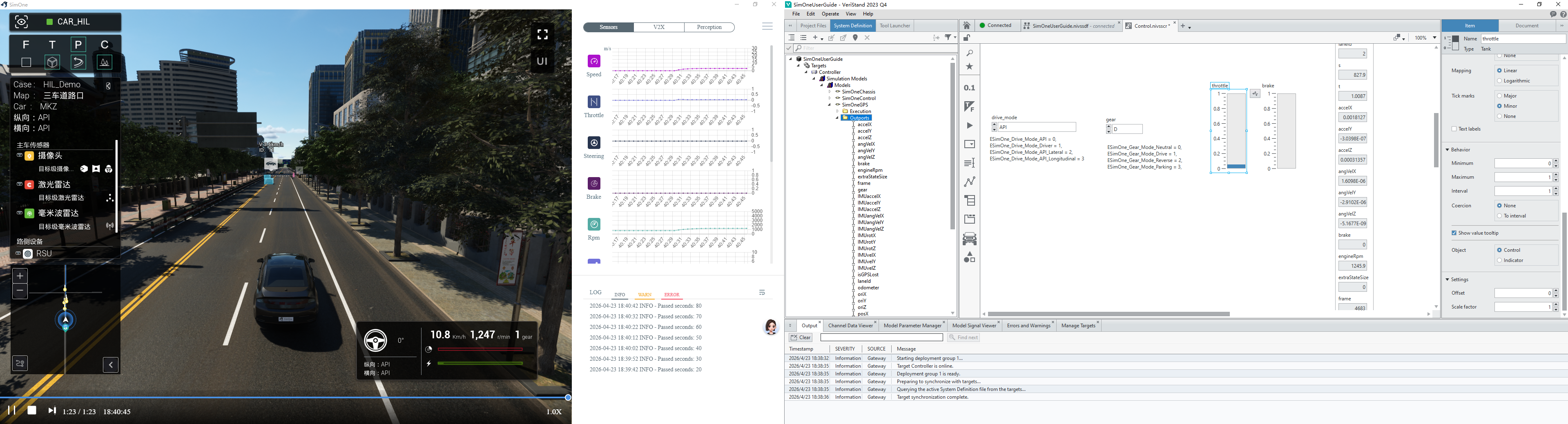Collapse the Outports tree node
This screenshot has height=424, width=1568.
(837, 118)
